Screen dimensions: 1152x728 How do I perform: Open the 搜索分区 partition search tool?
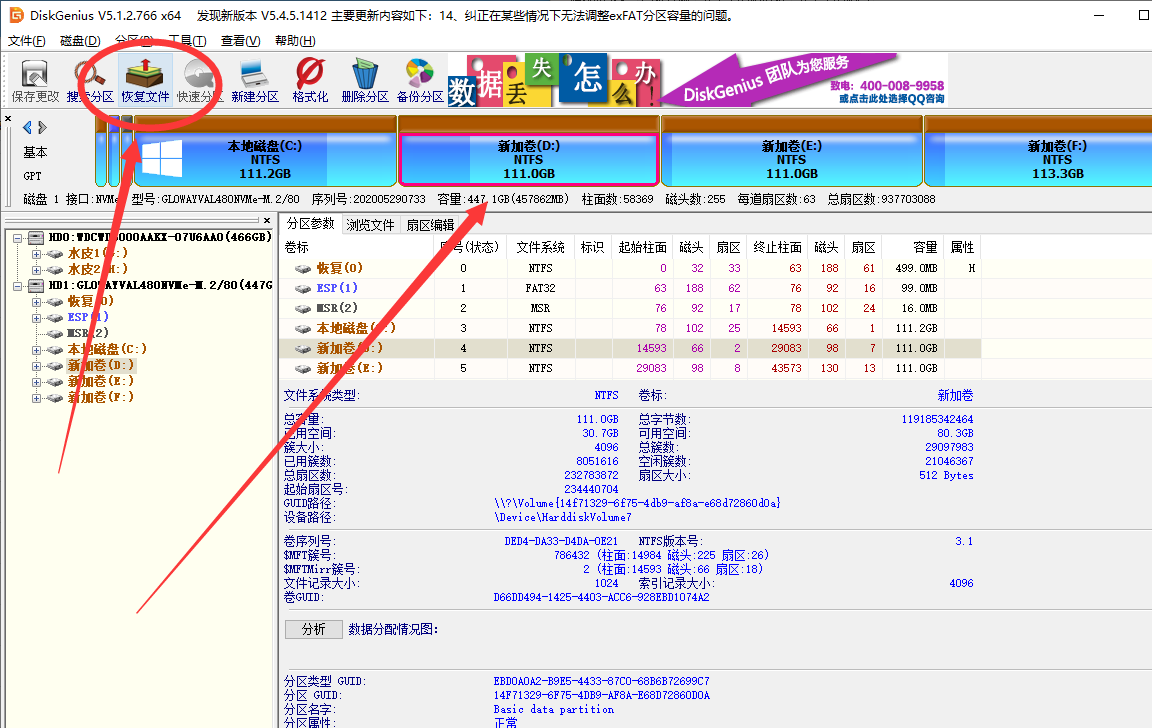point(90,81)
